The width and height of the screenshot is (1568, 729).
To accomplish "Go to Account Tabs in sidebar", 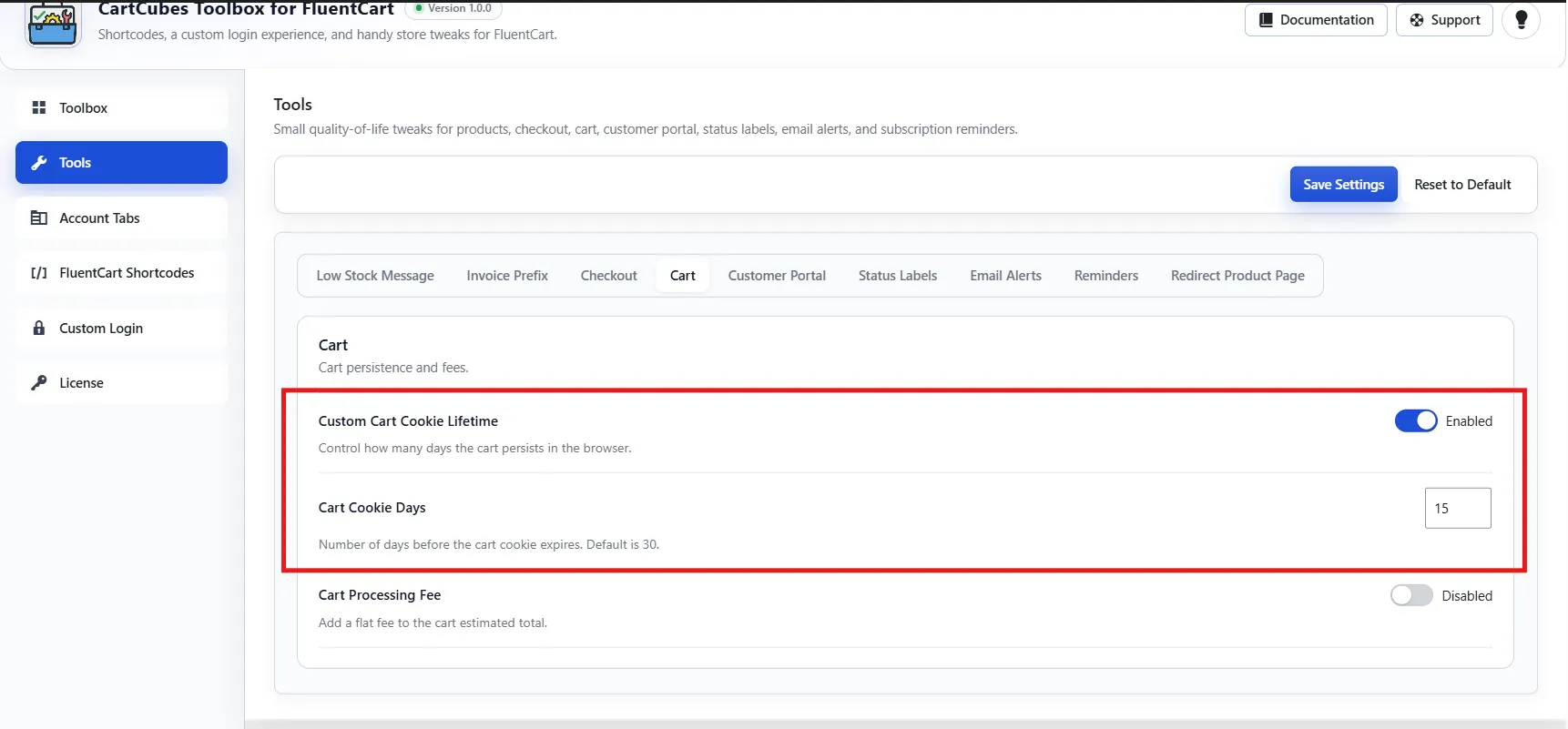I will [x=121, y=218].
